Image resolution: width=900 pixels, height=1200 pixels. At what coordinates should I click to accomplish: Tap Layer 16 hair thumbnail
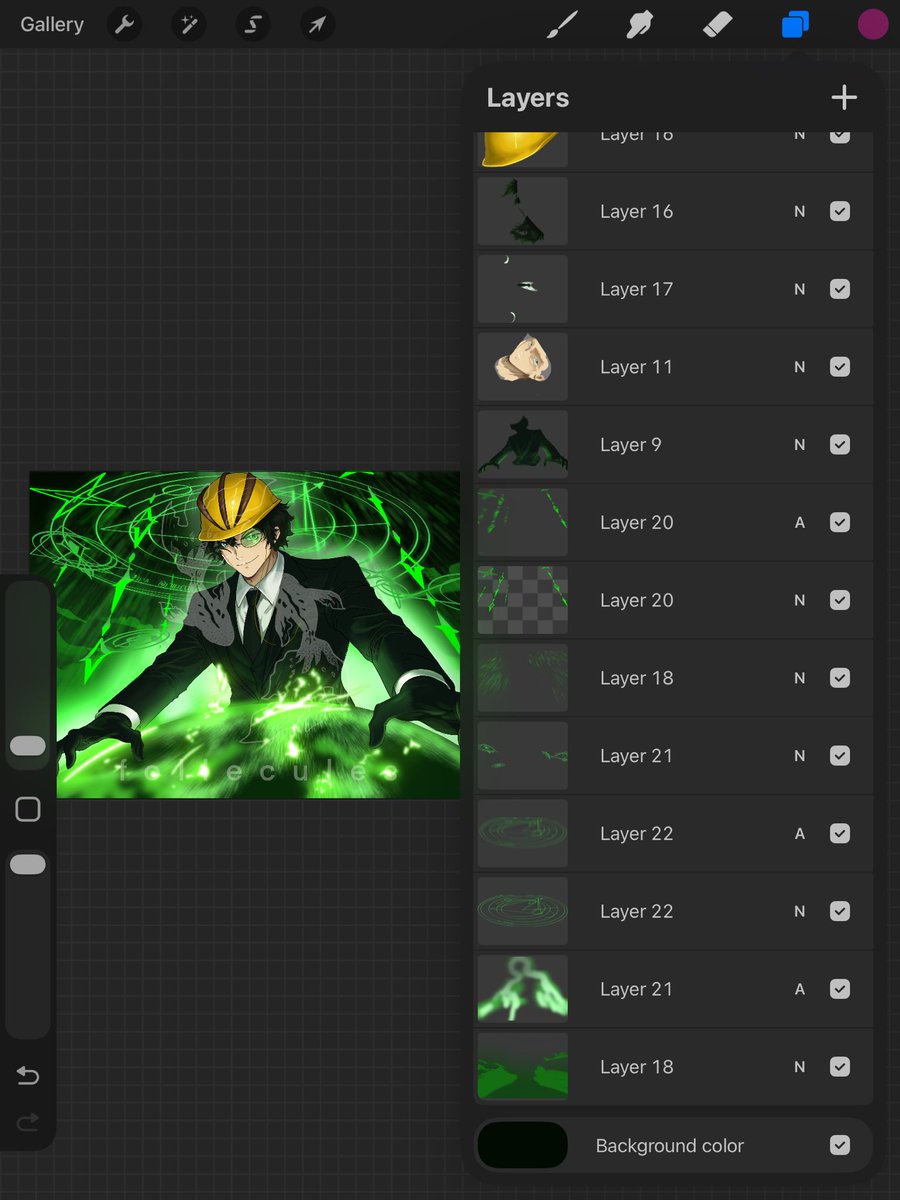(522, 211)
